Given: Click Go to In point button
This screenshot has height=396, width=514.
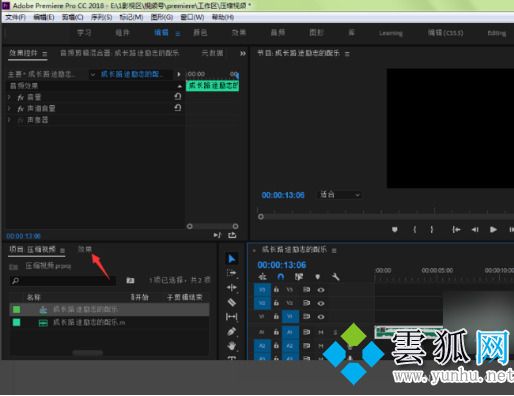Looking at the screenshot, I should [x=456, y=229].
